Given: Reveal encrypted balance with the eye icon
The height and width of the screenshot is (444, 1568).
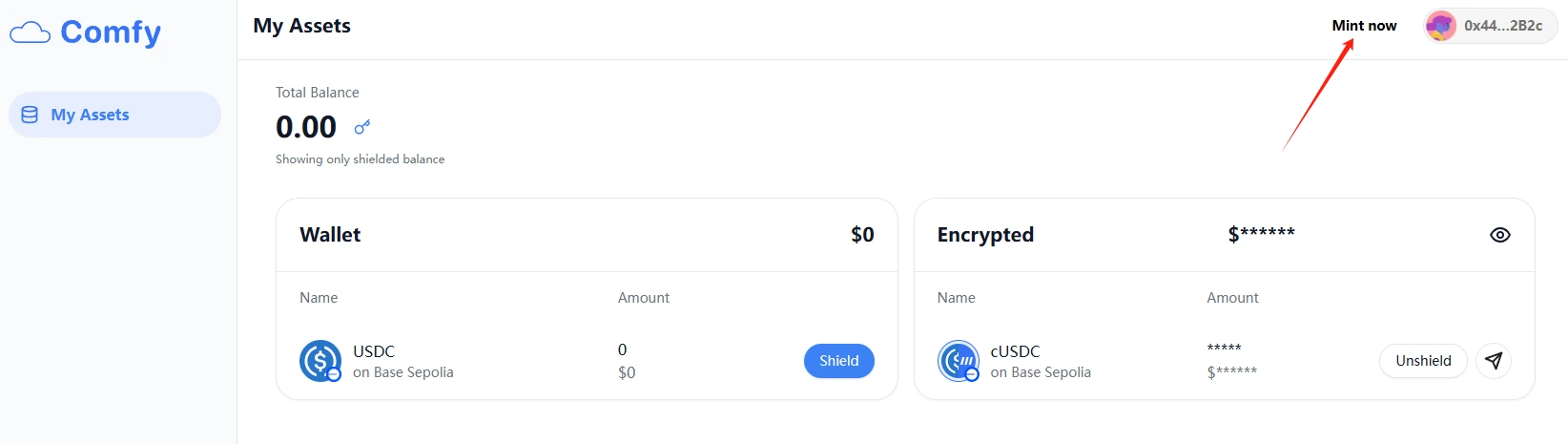Looking at the screenshot, I should [1499, 235].
